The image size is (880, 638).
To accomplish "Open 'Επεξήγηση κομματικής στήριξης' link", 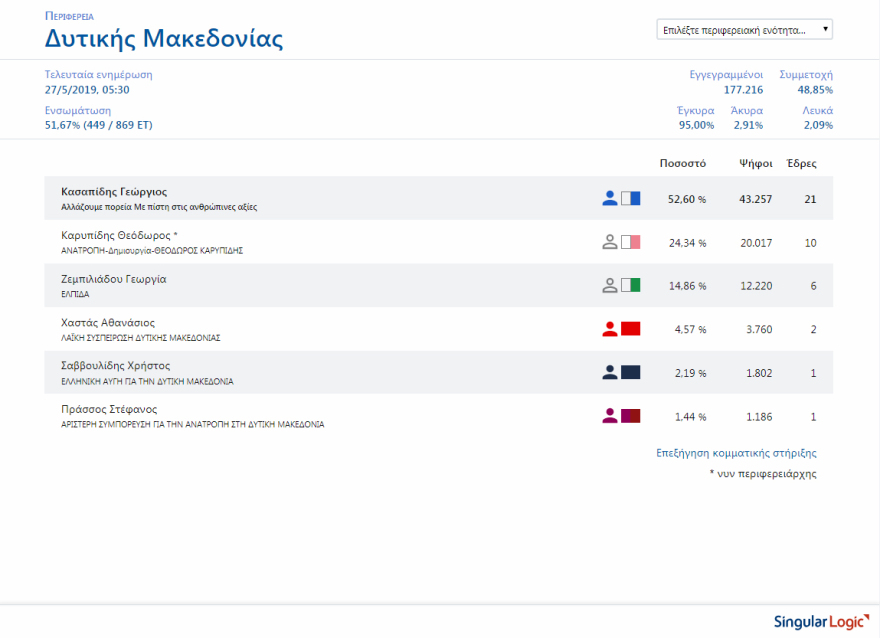I will [736, 453].
